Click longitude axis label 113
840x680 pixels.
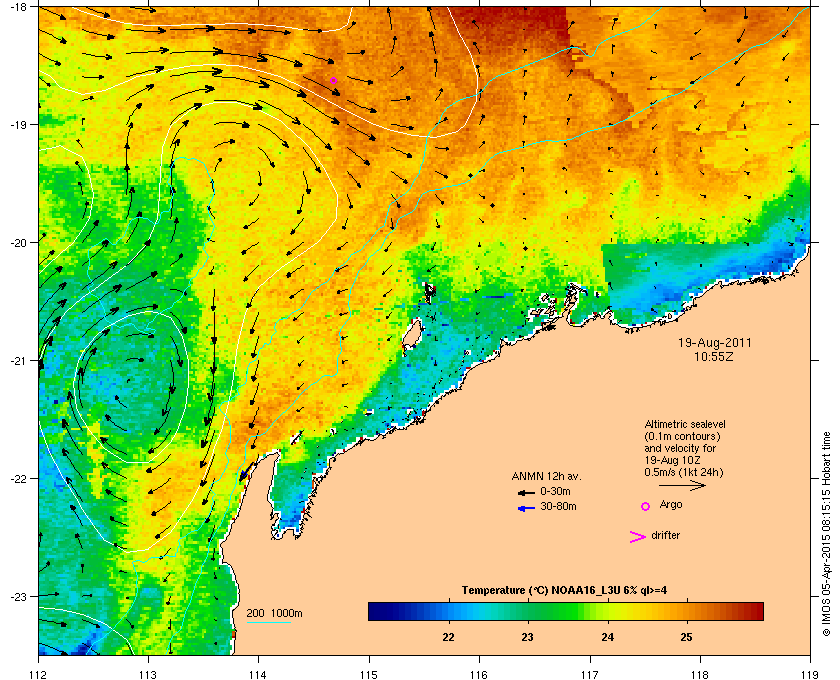pos(148,675)
